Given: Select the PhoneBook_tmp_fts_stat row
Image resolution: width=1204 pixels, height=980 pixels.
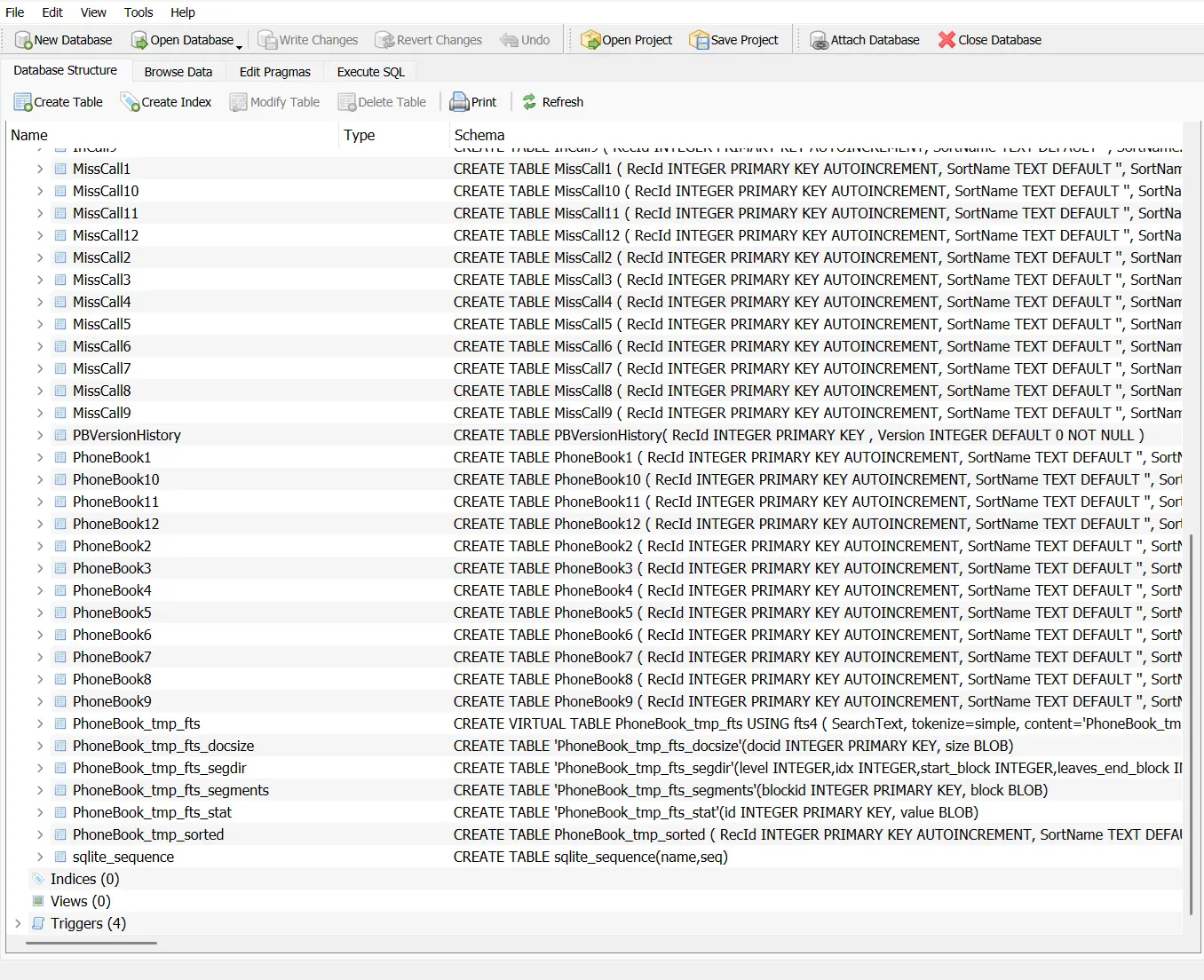Looking at the screenshot, I should [595, 812].
